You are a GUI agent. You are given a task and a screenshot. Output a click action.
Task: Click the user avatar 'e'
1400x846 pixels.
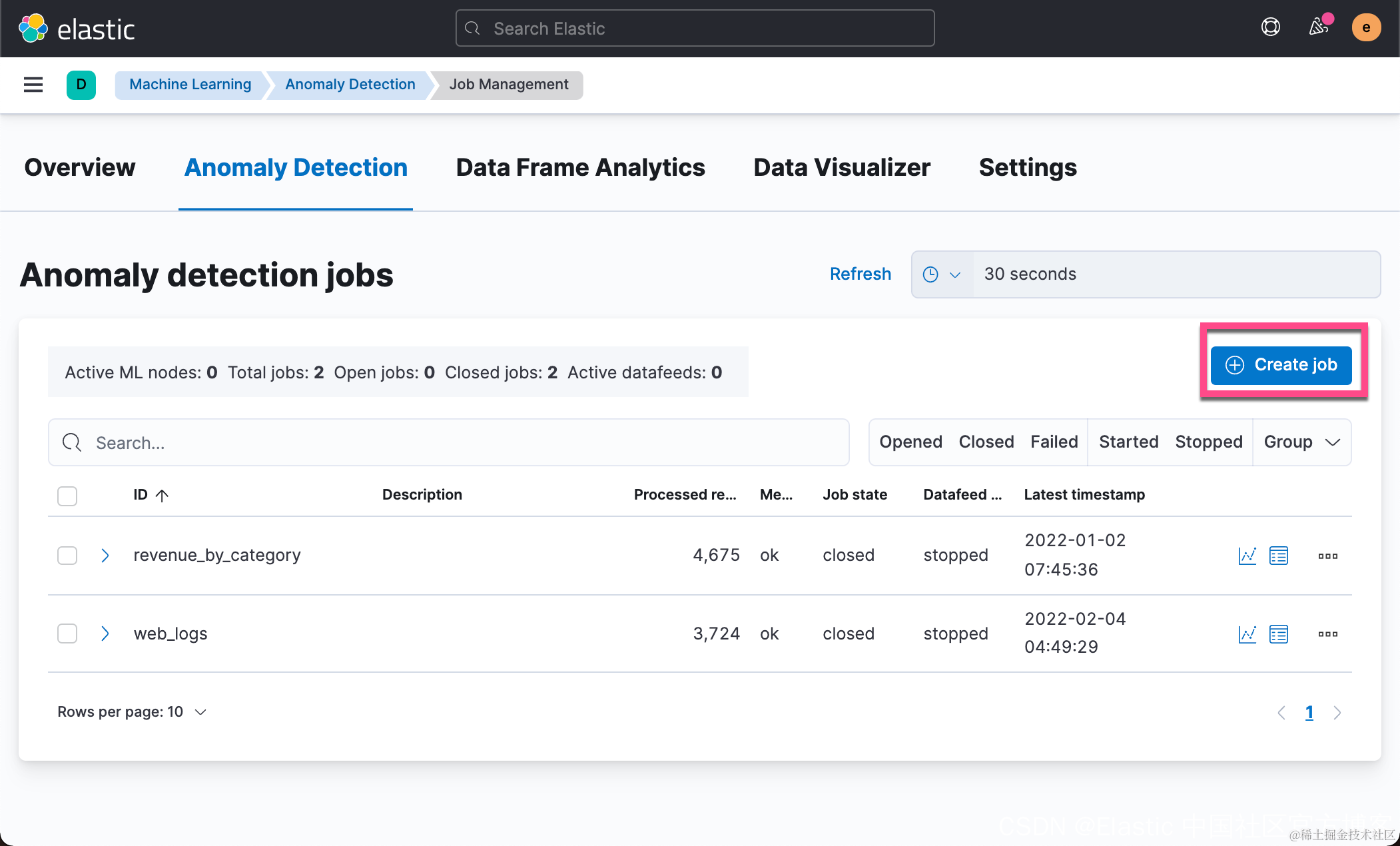coord(1365,28)
